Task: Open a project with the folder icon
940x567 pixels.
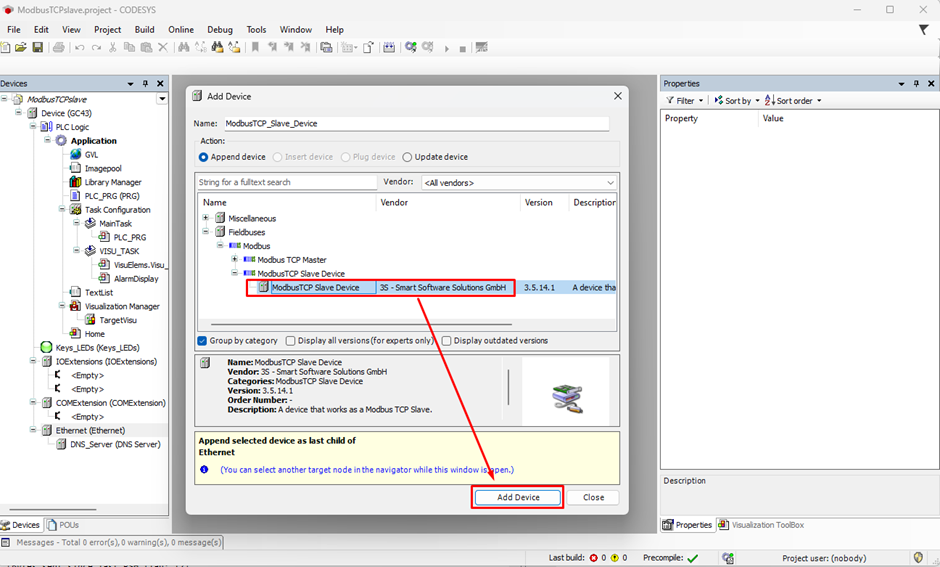Action: coord(21,47)
